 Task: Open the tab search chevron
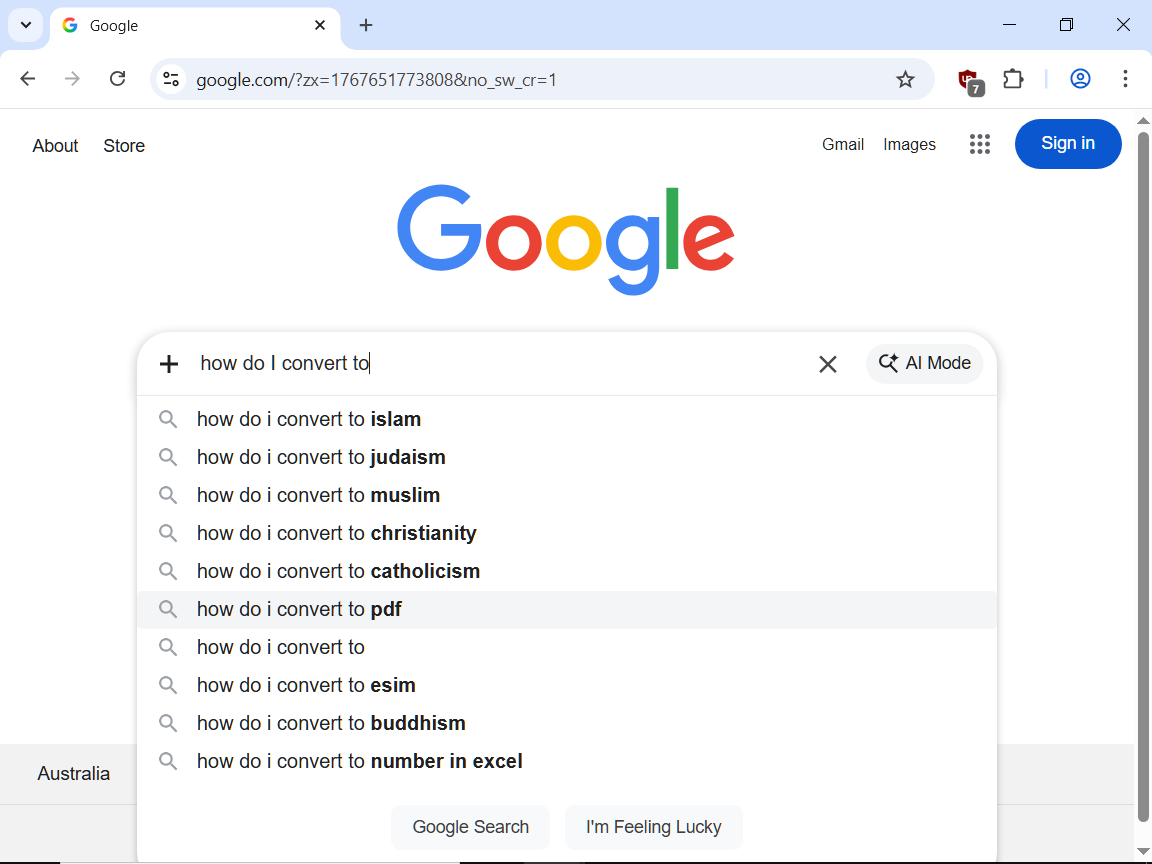coord(25,25)
